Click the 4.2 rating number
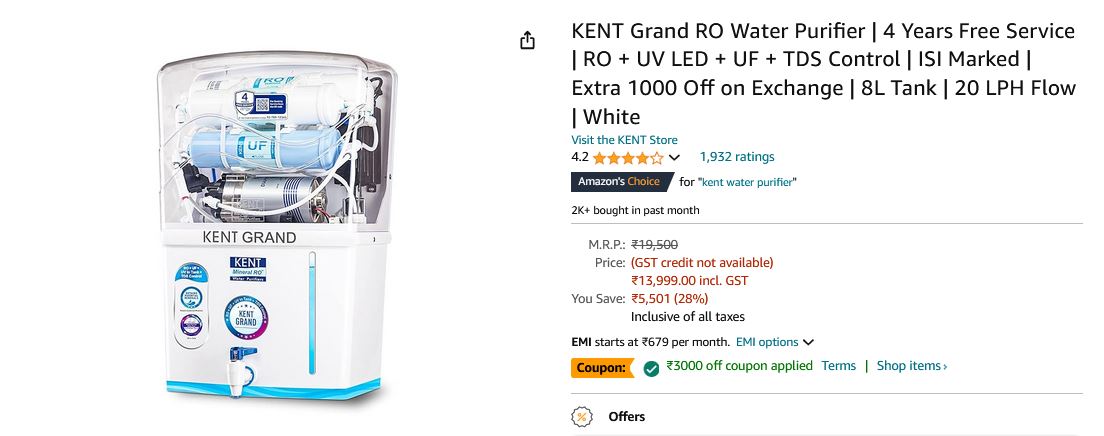The width and height of the screenshot is (1104, 436). [x=580, y=157]
